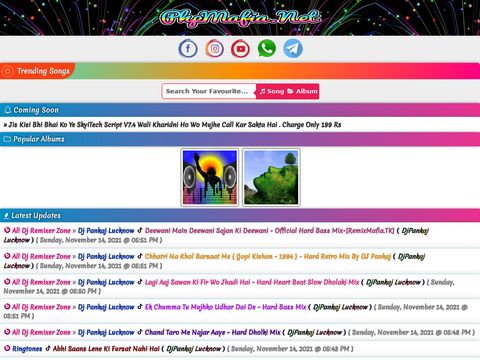Open the Facebook social icon
This screenshot has height=360, width=480.
coord(188,49)
